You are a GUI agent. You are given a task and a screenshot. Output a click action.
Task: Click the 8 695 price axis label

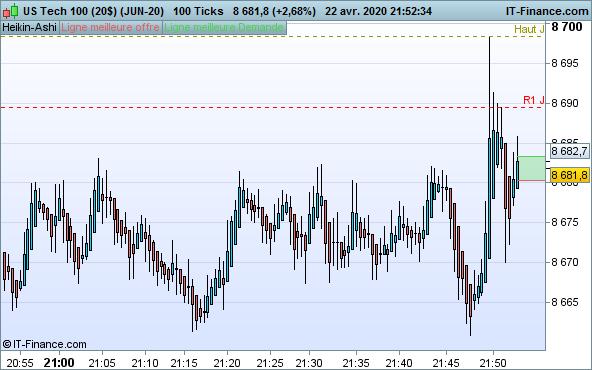pyautogui.click(x=565, y=63)
